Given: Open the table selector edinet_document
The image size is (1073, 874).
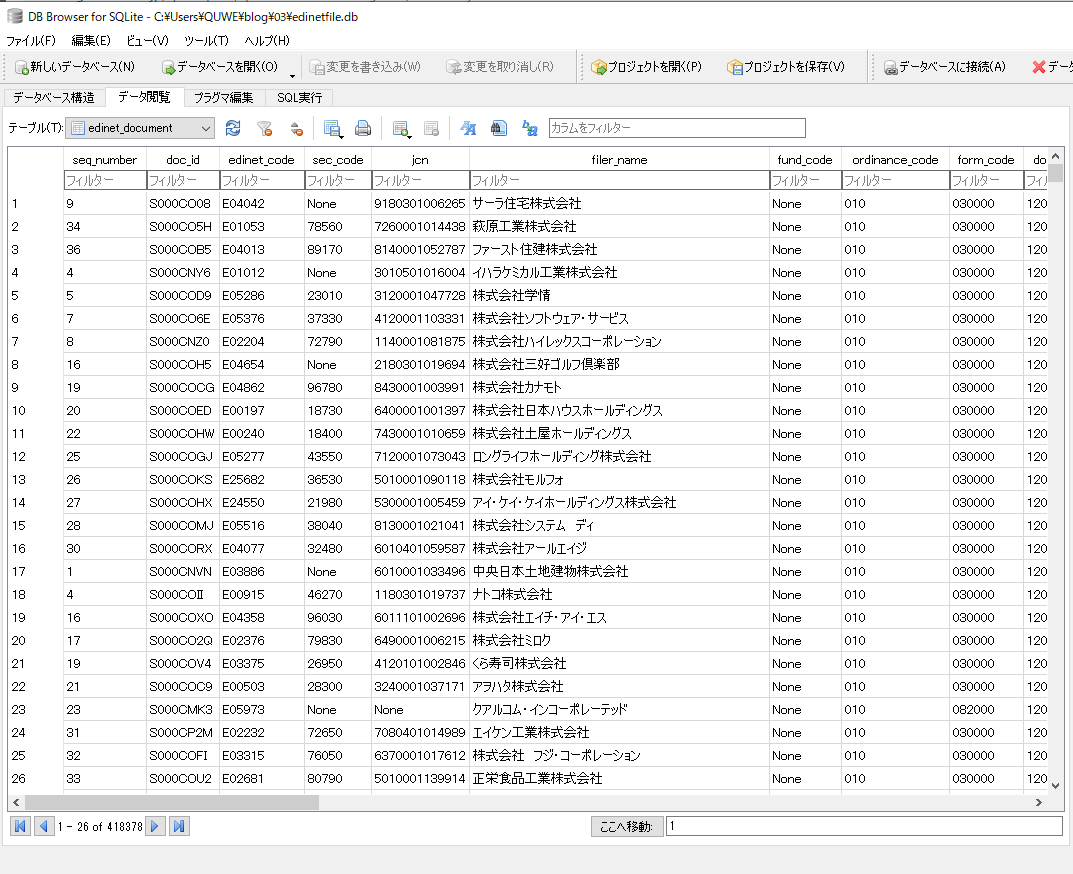Looking at the screenshot, I should click(141, 128).
